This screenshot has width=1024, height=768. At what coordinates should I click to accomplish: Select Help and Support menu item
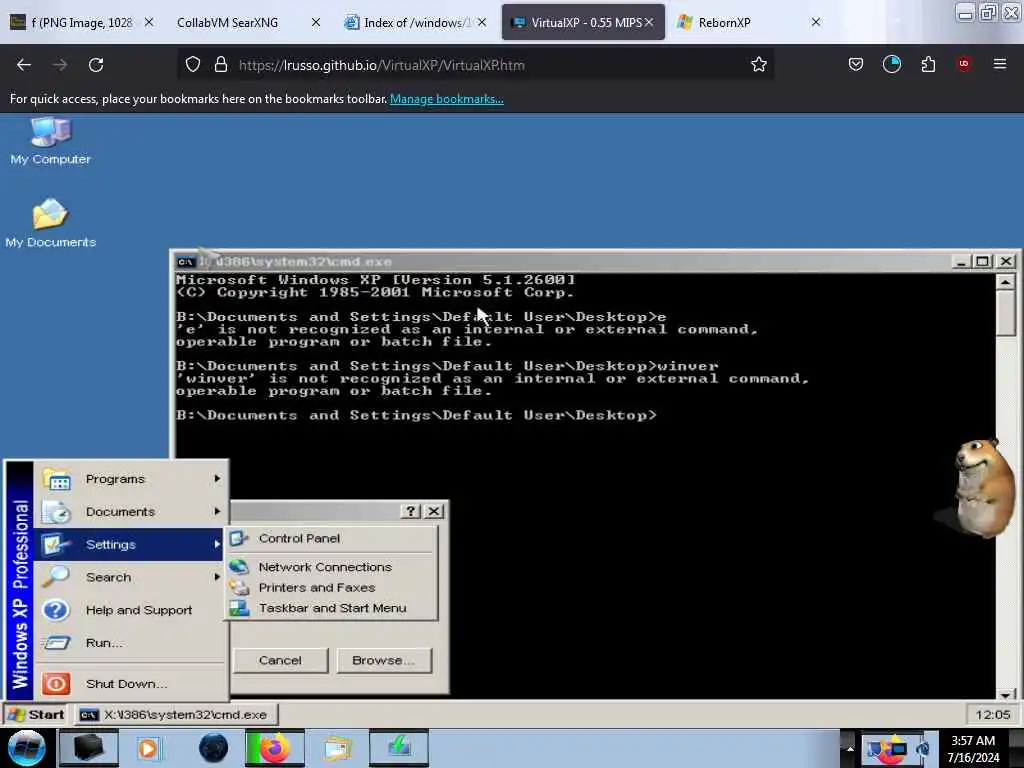(129, 610)
